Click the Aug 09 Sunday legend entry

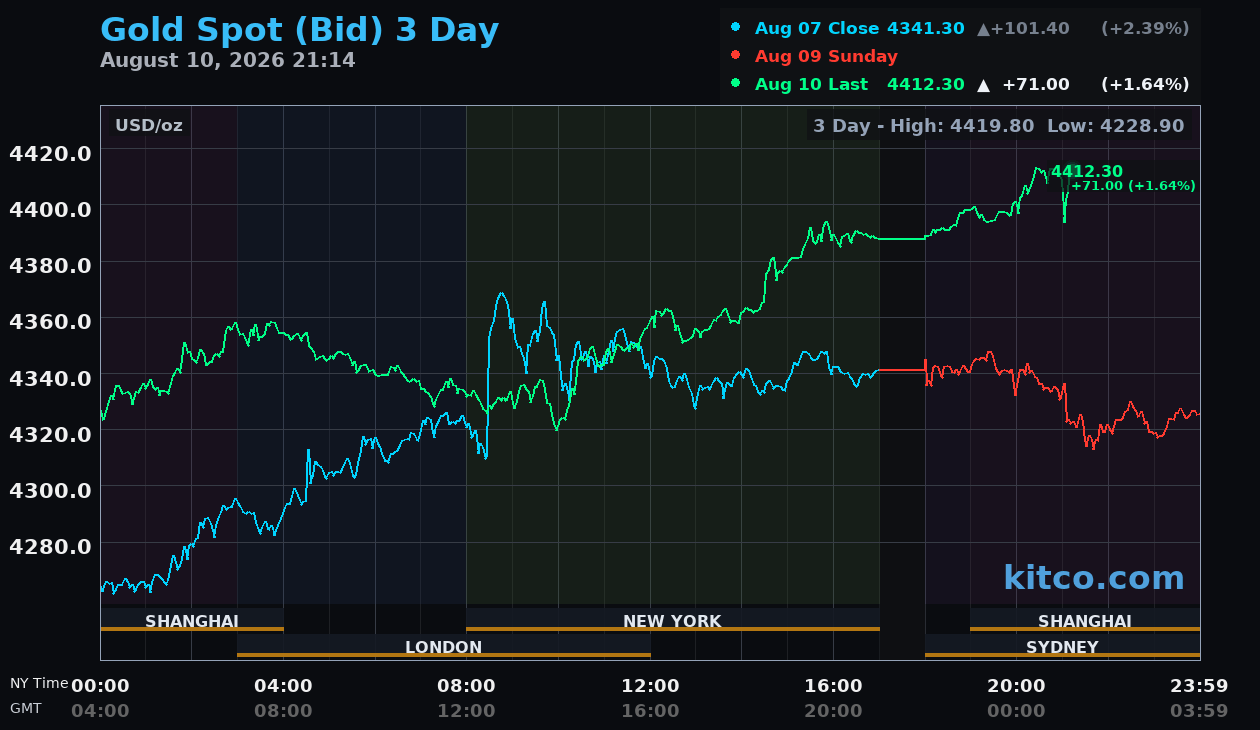(x=826, y=56)
